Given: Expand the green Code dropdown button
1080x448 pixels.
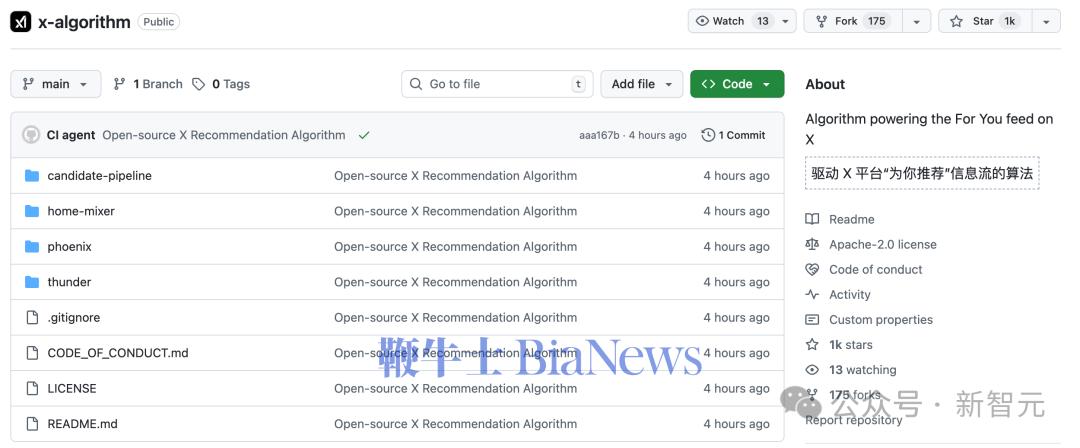Looking at the screenshot, I should coord(737,84).
